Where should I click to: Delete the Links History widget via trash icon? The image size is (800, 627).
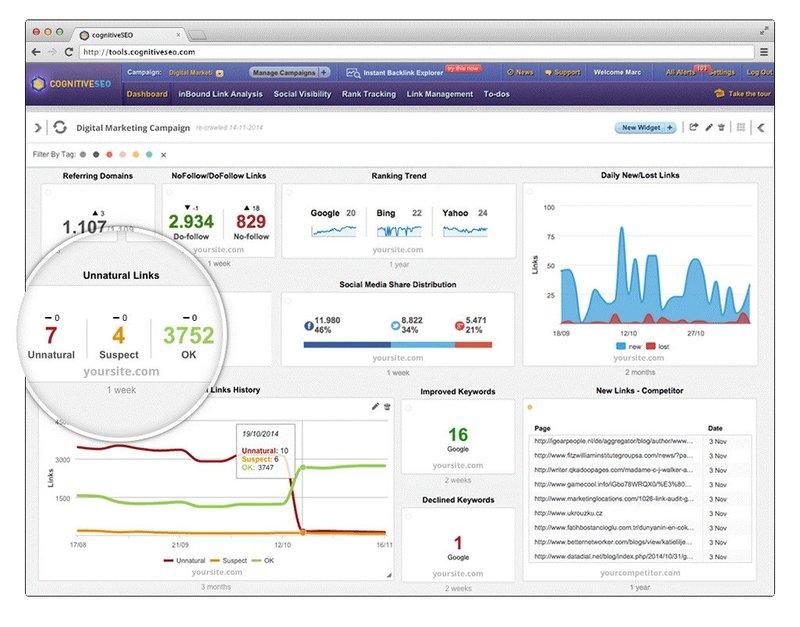coord(387,406)
